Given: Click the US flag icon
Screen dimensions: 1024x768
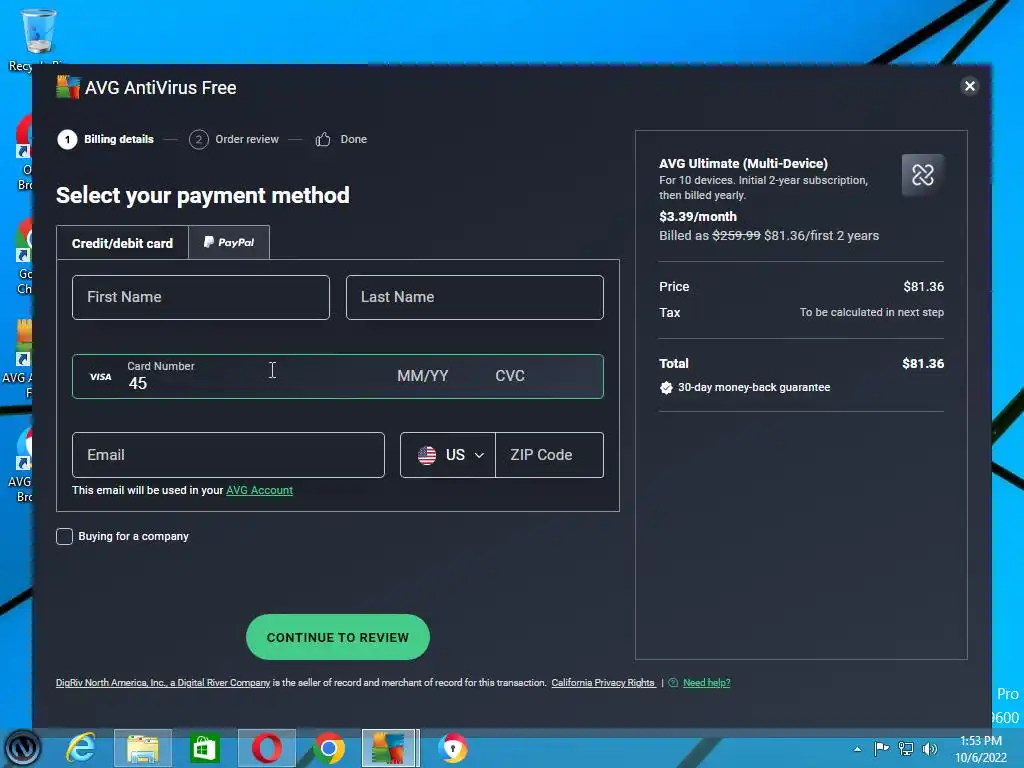Looking at the screenshot, I should click(x=427, y=455).
